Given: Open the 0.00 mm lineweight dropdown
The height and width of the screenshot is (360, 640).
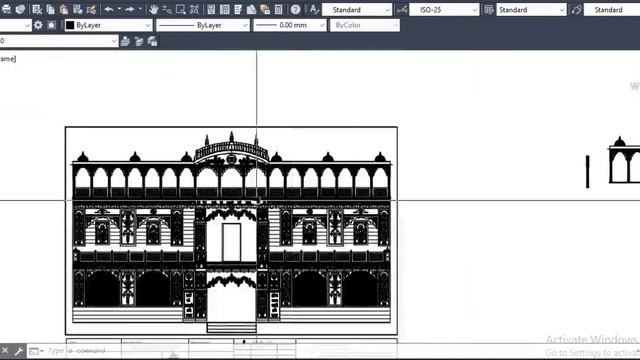Looking at the screenshot, I should 290,25.
